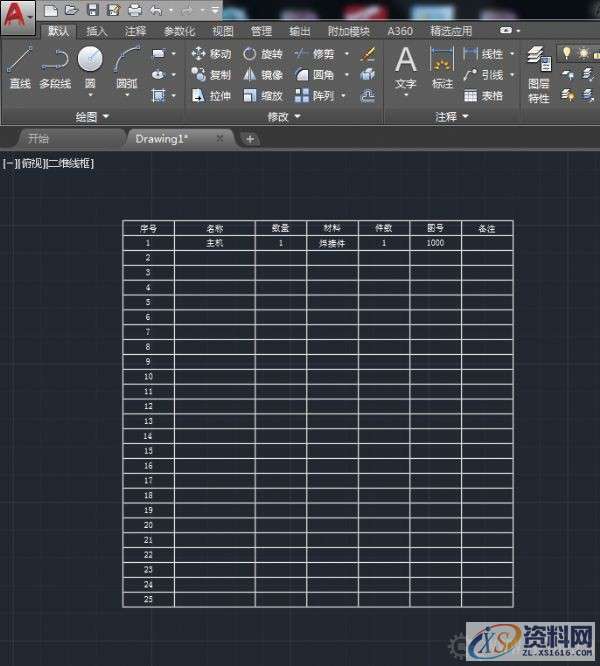Image resolution: width=600 pixels, height=666 pixels.
Task: Click the New drawing icon in quick access toolbar
Action: pyautogui.click(x=51, y=10)
